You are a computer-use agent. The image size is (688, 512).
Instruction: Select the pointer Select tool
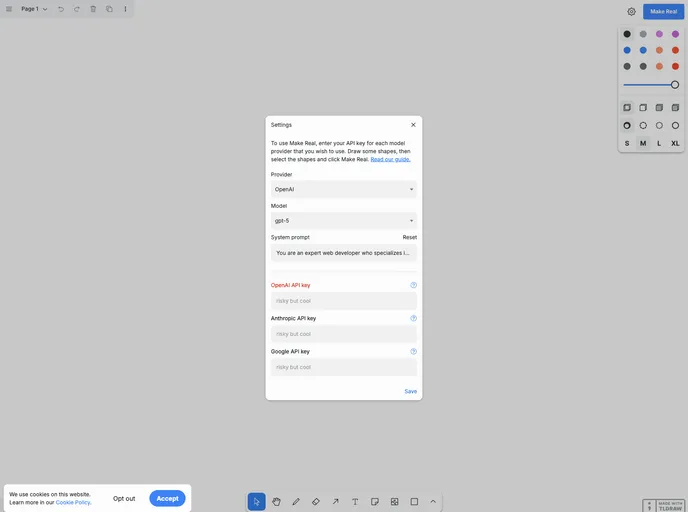pos(257,501)
